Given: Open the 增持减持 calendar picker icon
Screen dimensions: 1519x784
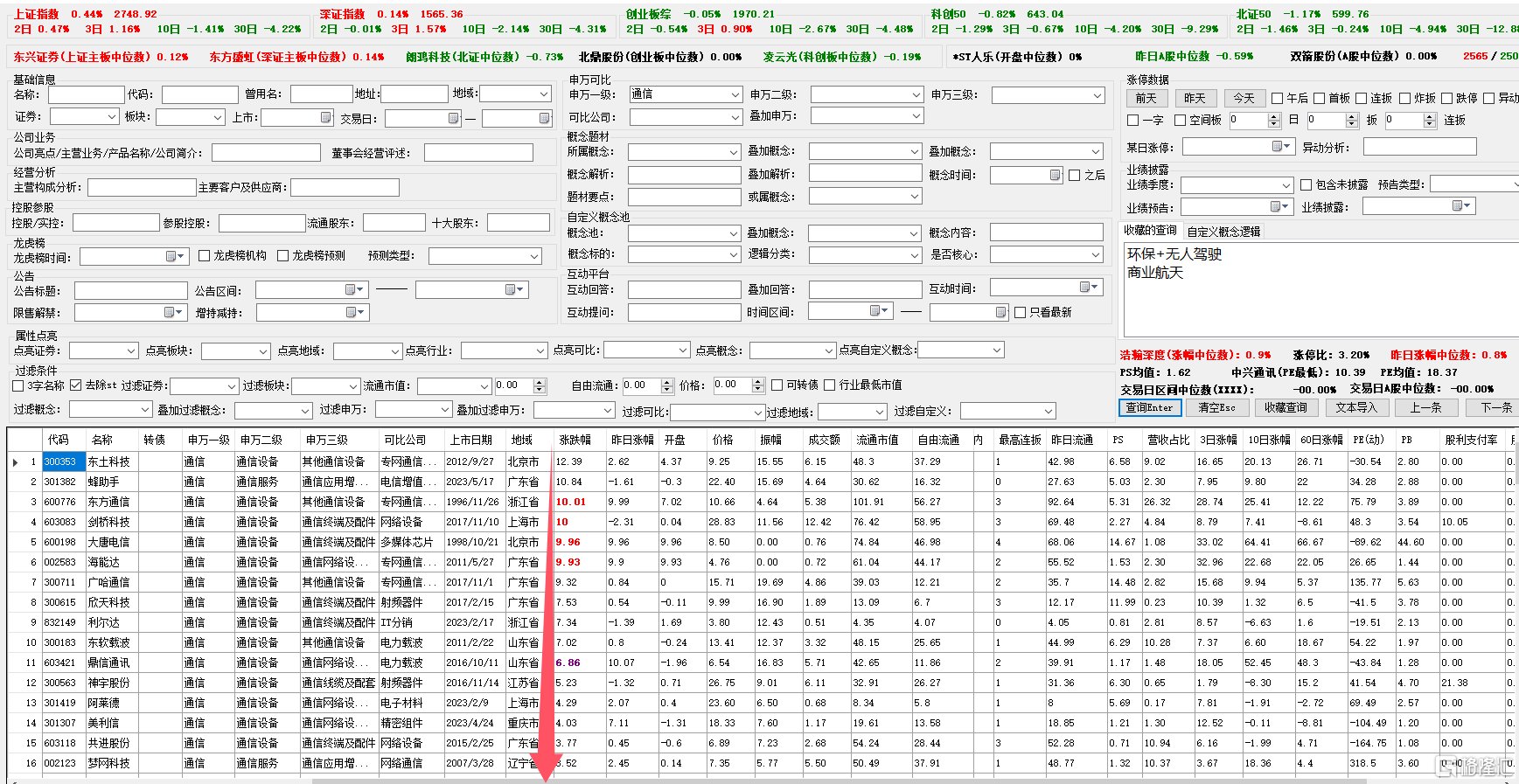Looking at the screenshot, I should pyautogui.click(x=351, y=312).
